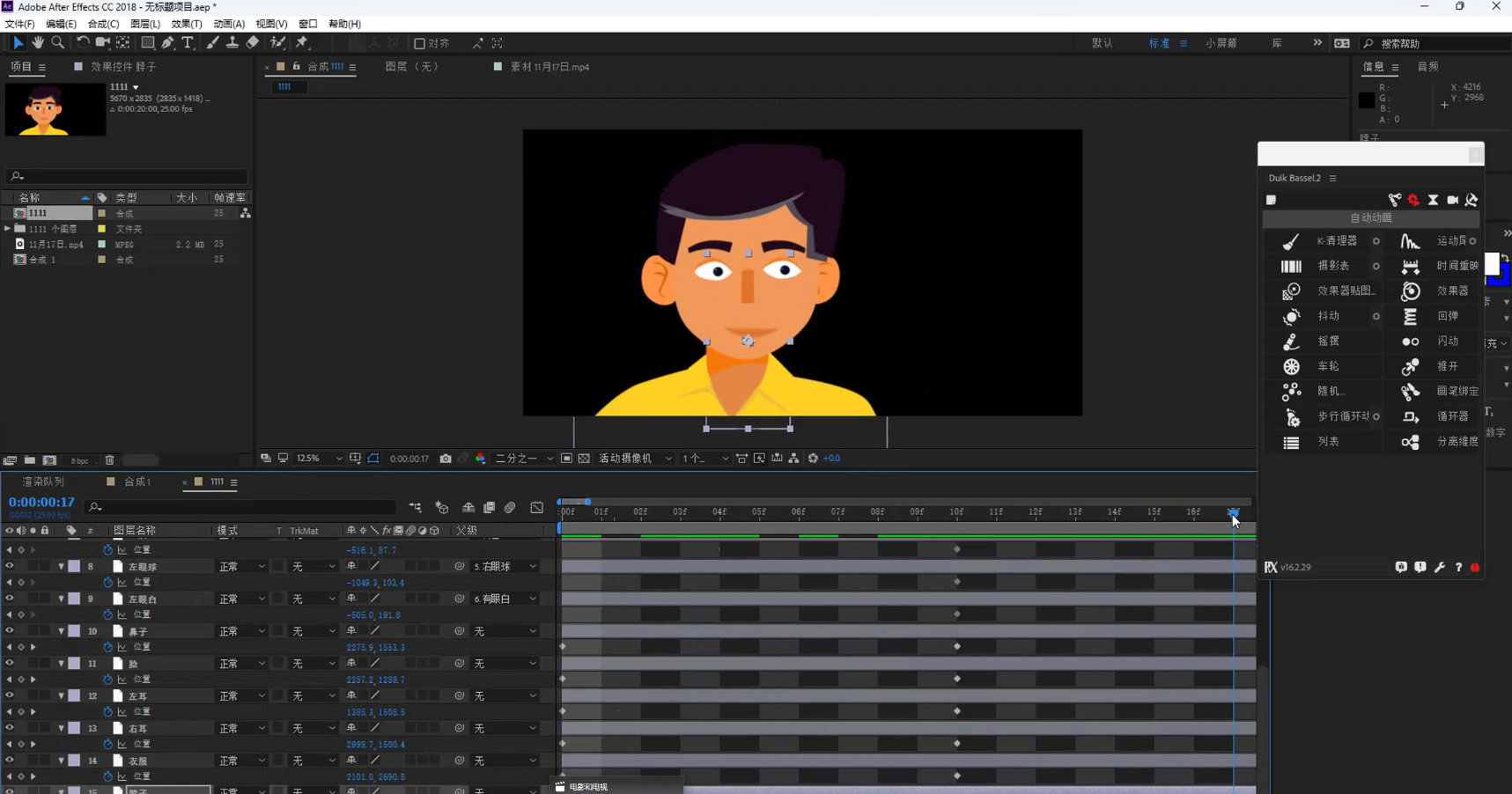Viewport: 1512px width, 794px height.
Task: Click the 标准 workspace link
Action: [1159, 43]
